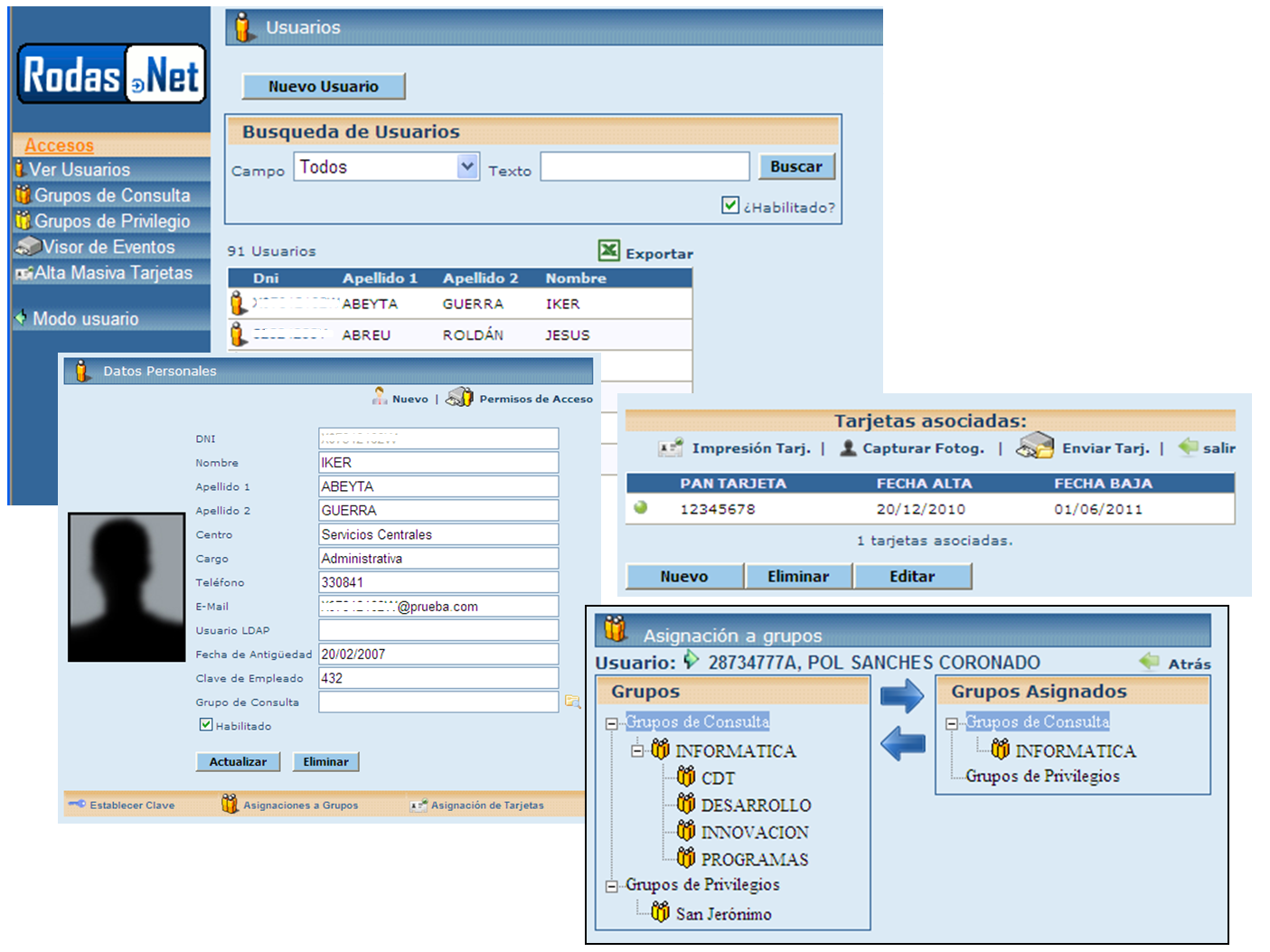Click the Excel Exportar icon

pyautogui.click(x=608, y=250)
